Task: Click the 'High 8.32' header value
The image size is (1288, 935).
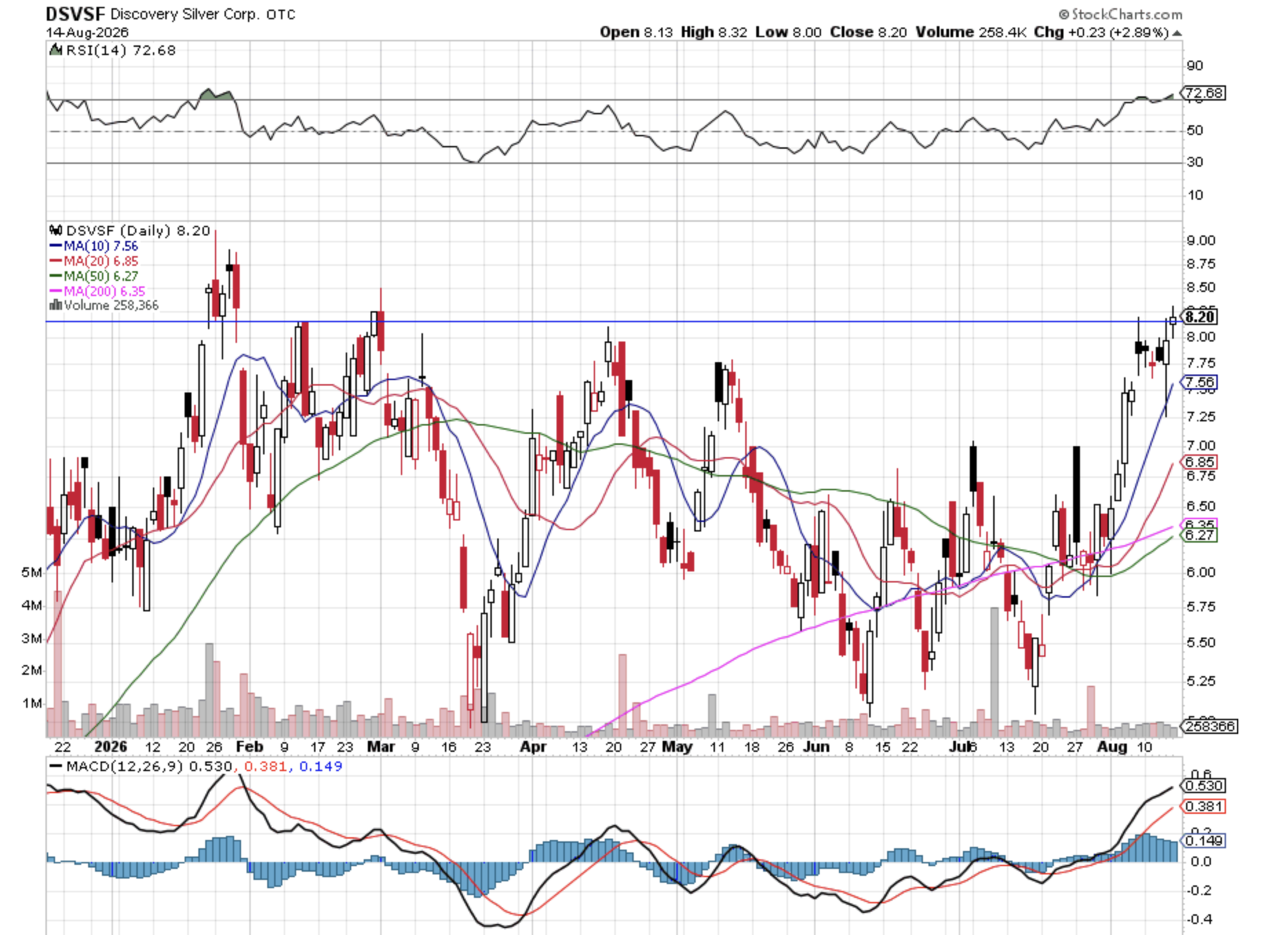Action: coord(714,32)
